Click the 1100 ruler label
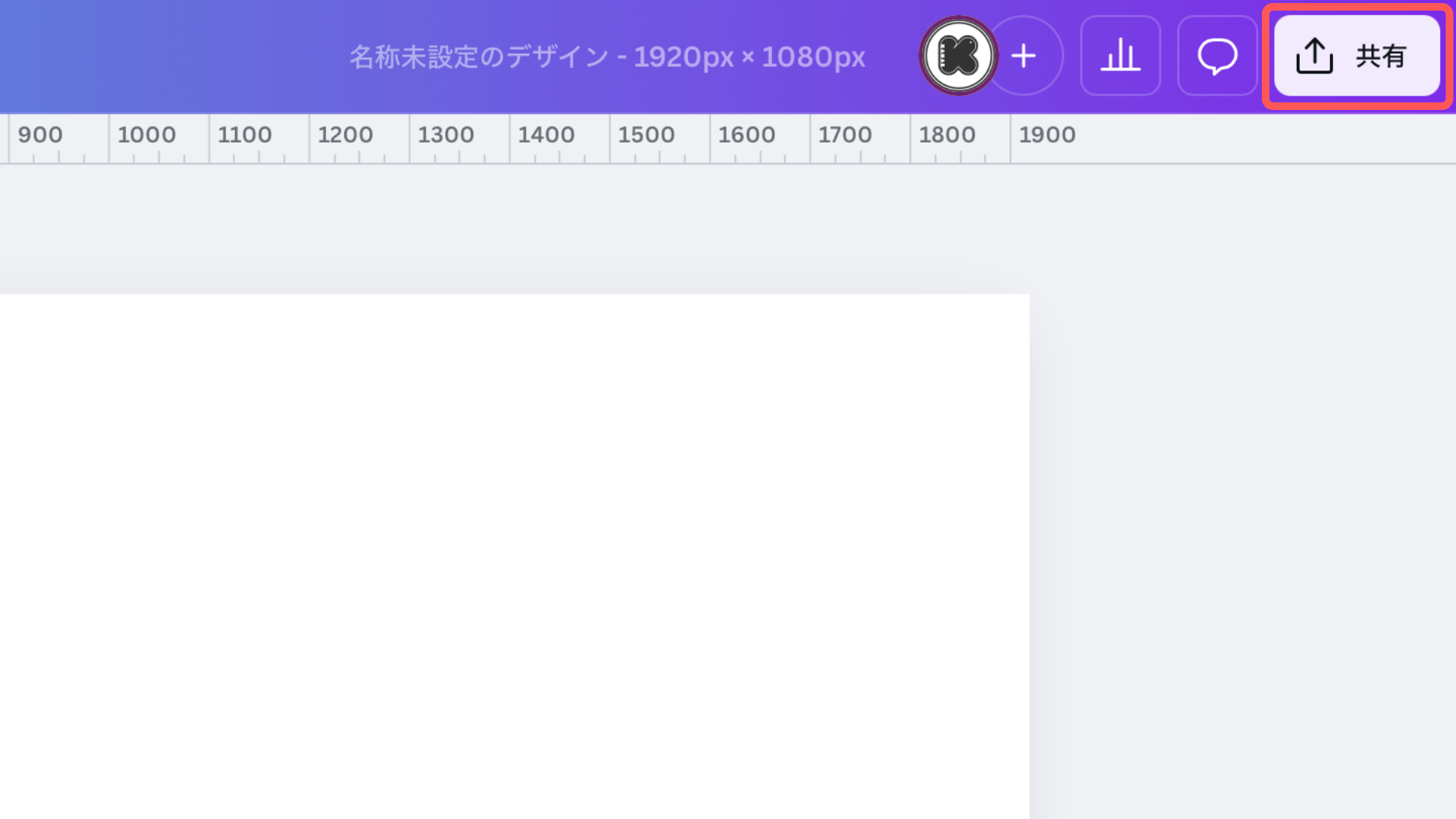 tap(244, 135)
